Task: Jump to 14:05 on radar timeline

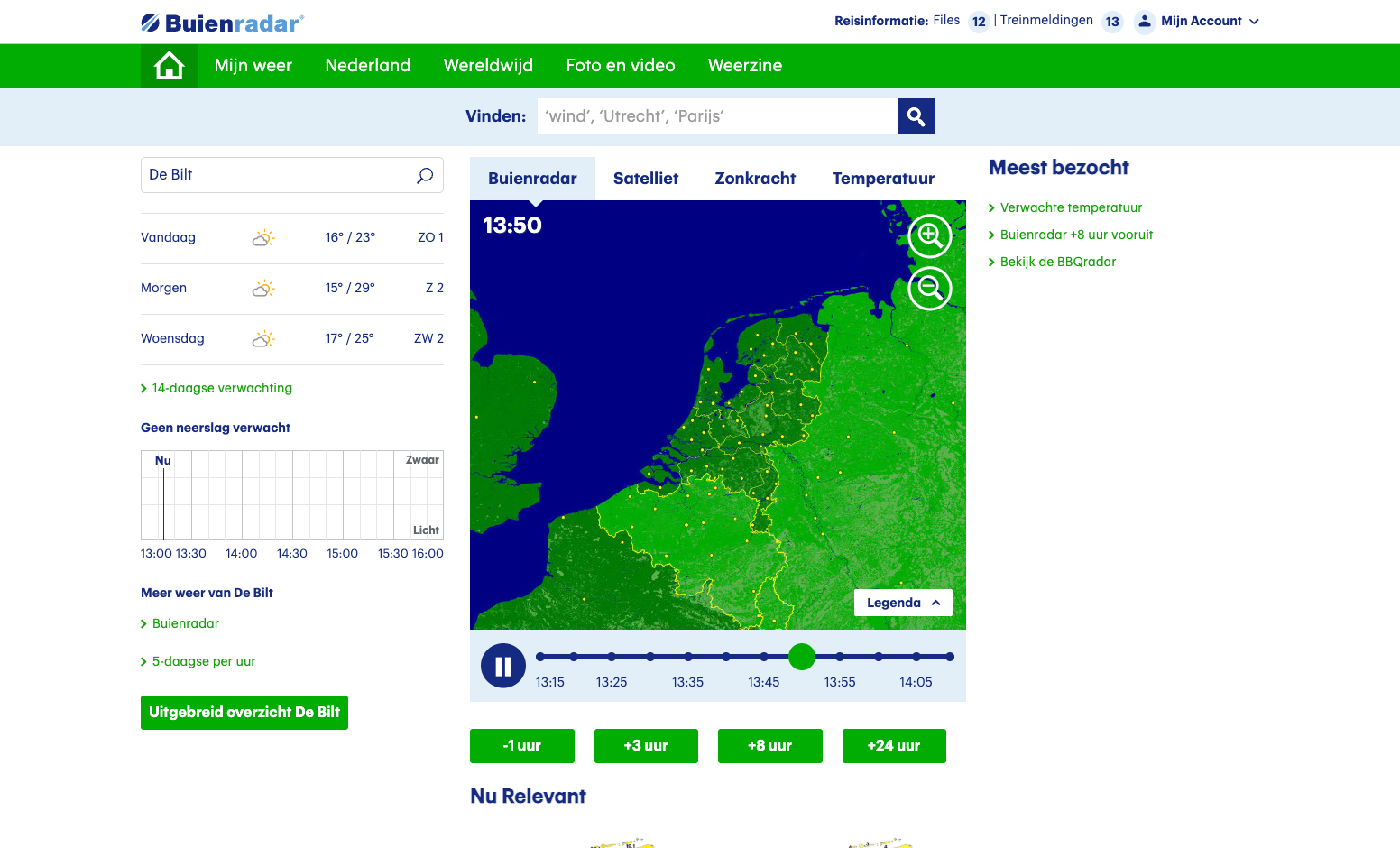Action: click(x=916, y=682)
